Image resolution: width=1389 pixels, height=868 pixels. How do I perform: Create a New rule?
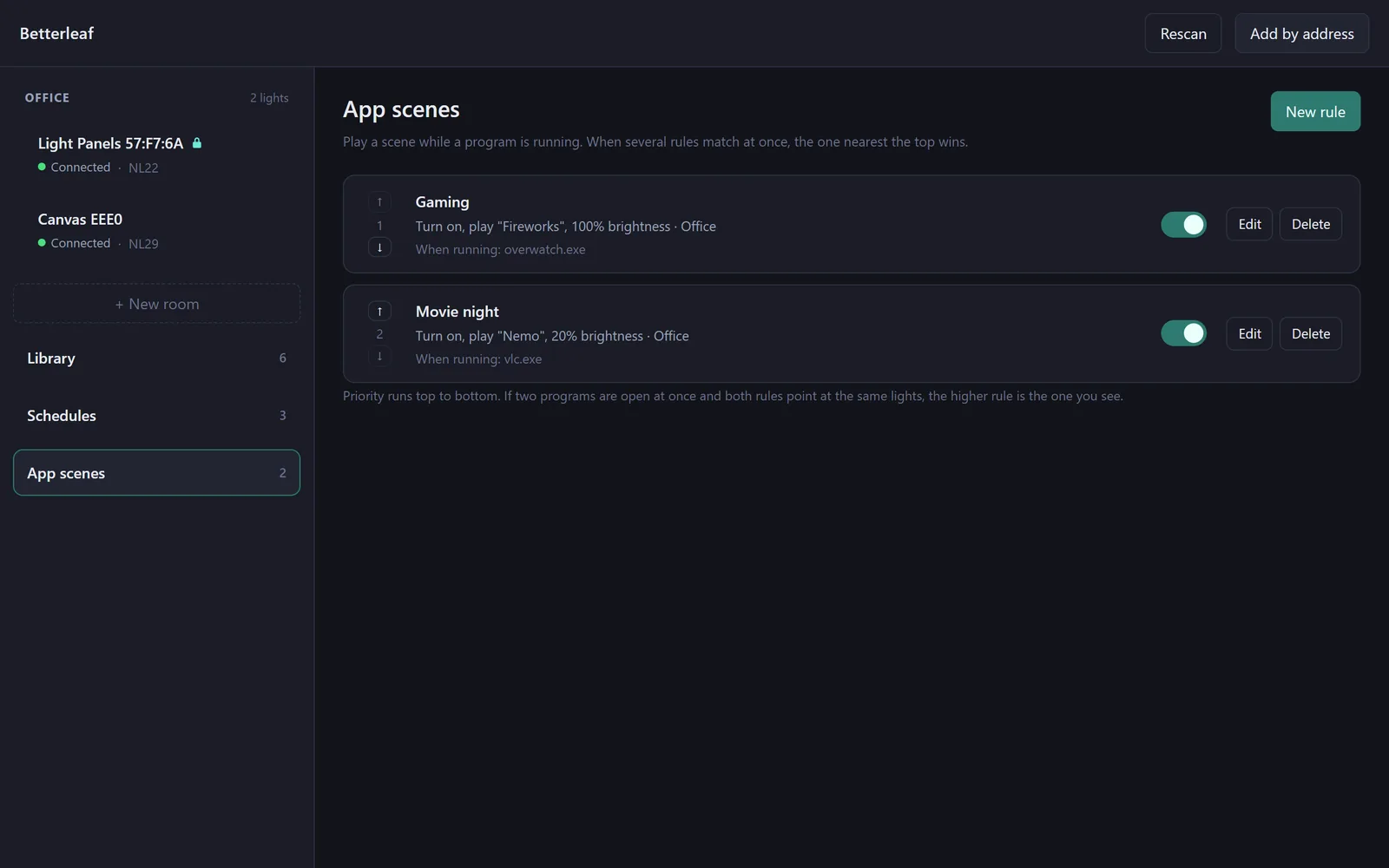[x=1315, y=111]
